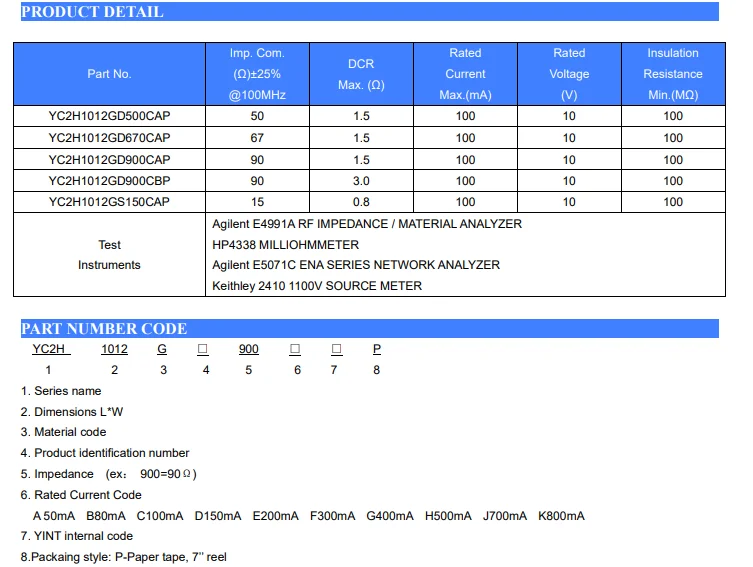Click the DCR Max. column header
The height and width of the screenshot is (567, 753).
(361, 74)
